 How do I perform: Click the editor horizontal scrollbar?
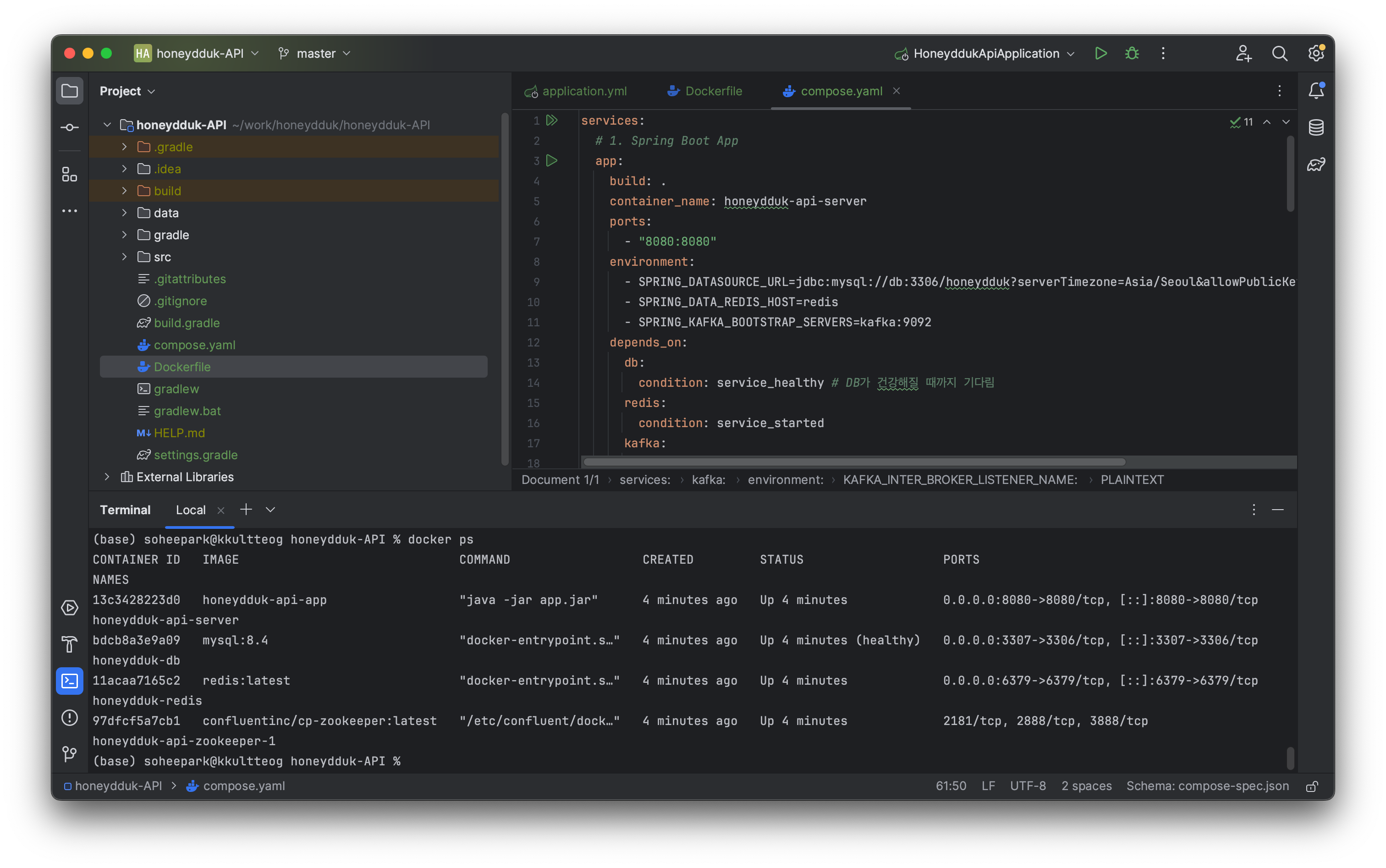coord(854,462)
